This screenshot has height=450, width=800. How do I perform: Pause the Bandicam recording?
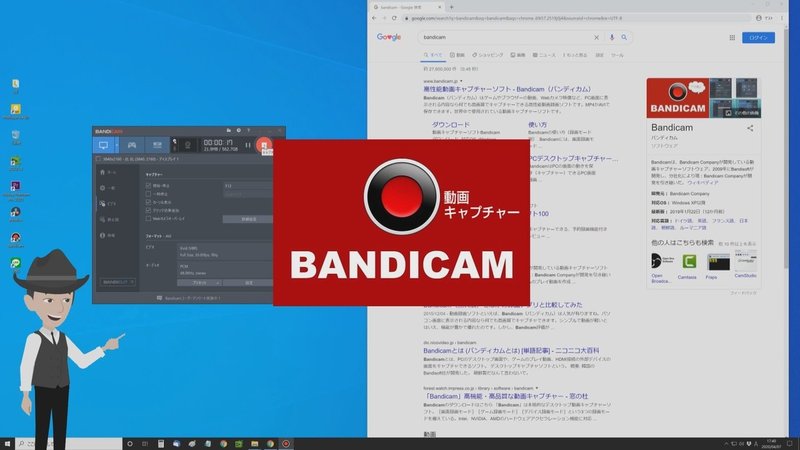click(x=248, y=145)
